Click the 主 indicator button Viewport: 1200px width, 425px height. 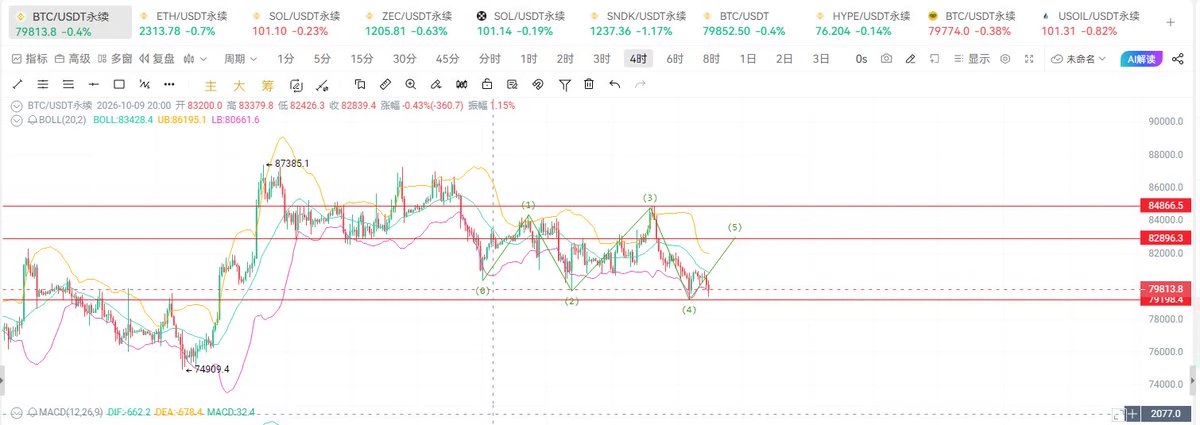[x=211, y=84]
